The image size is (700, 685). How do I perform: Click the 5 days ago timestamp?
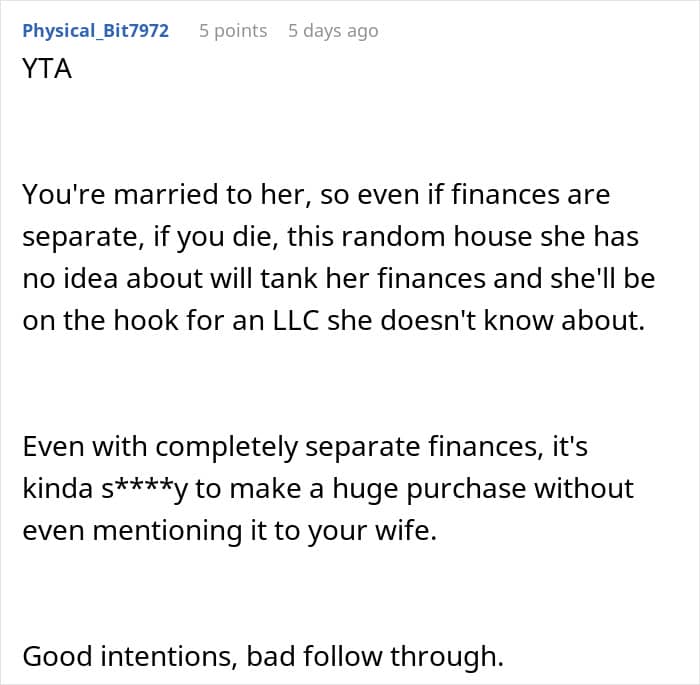coord(333,31)
